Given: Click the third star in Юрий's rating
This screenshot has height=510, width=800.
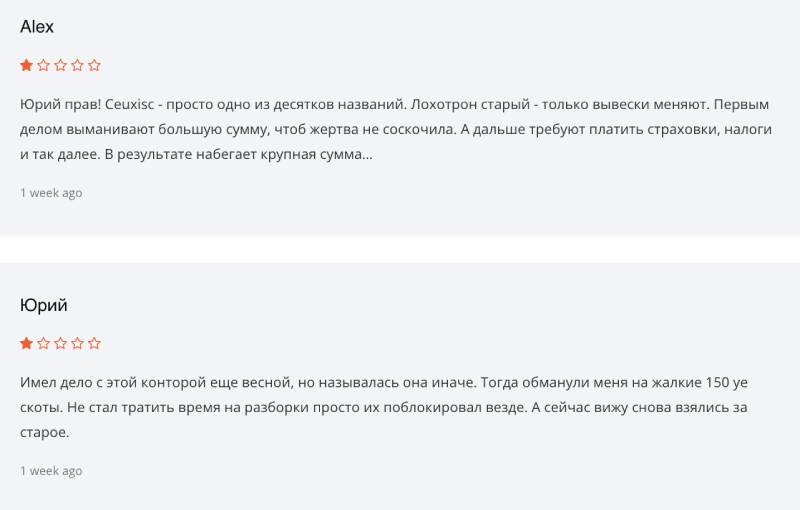Looking at the screenshot, I should pos(61,344).
